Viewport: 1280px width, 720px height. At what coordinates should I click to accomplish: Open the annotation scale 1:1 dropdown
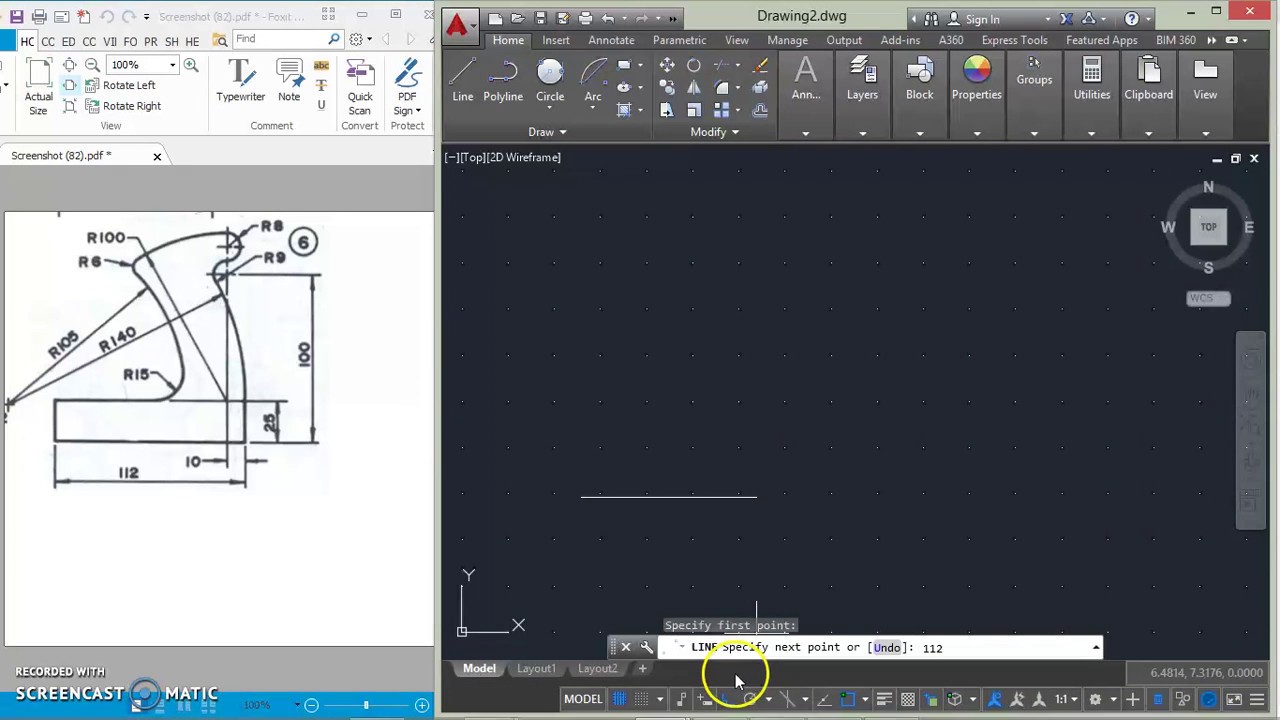(1067, 699)
